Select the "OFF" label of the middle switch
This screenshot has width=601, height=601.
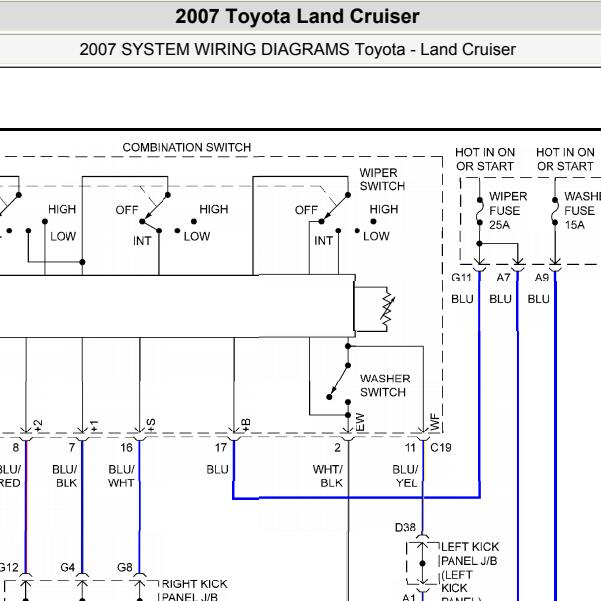tap(126, 210)
